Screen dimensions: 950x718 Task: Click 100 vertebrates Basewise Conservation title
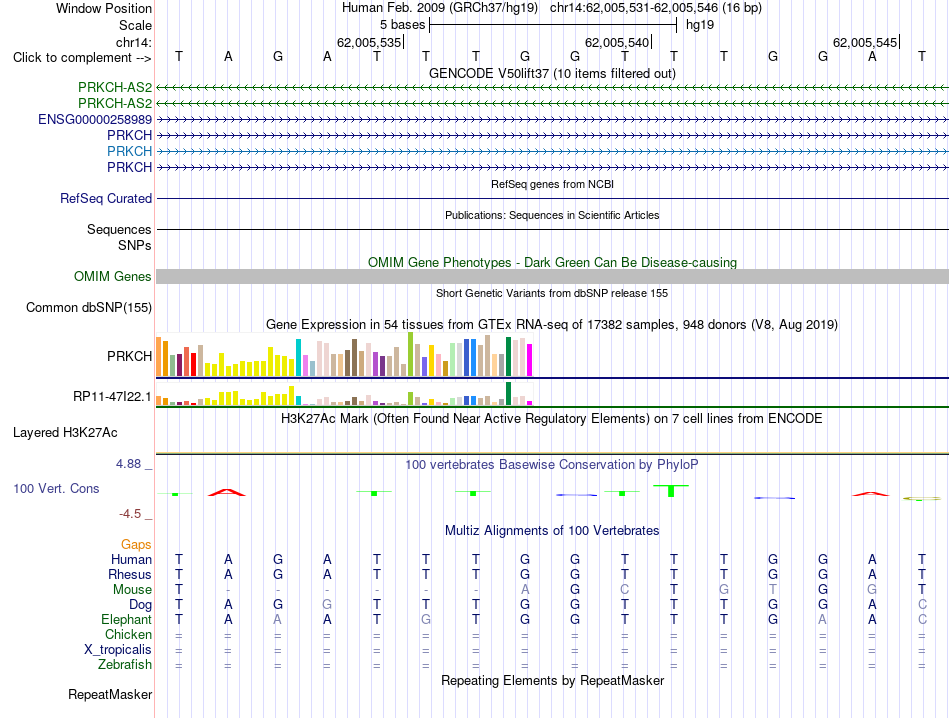552,465
